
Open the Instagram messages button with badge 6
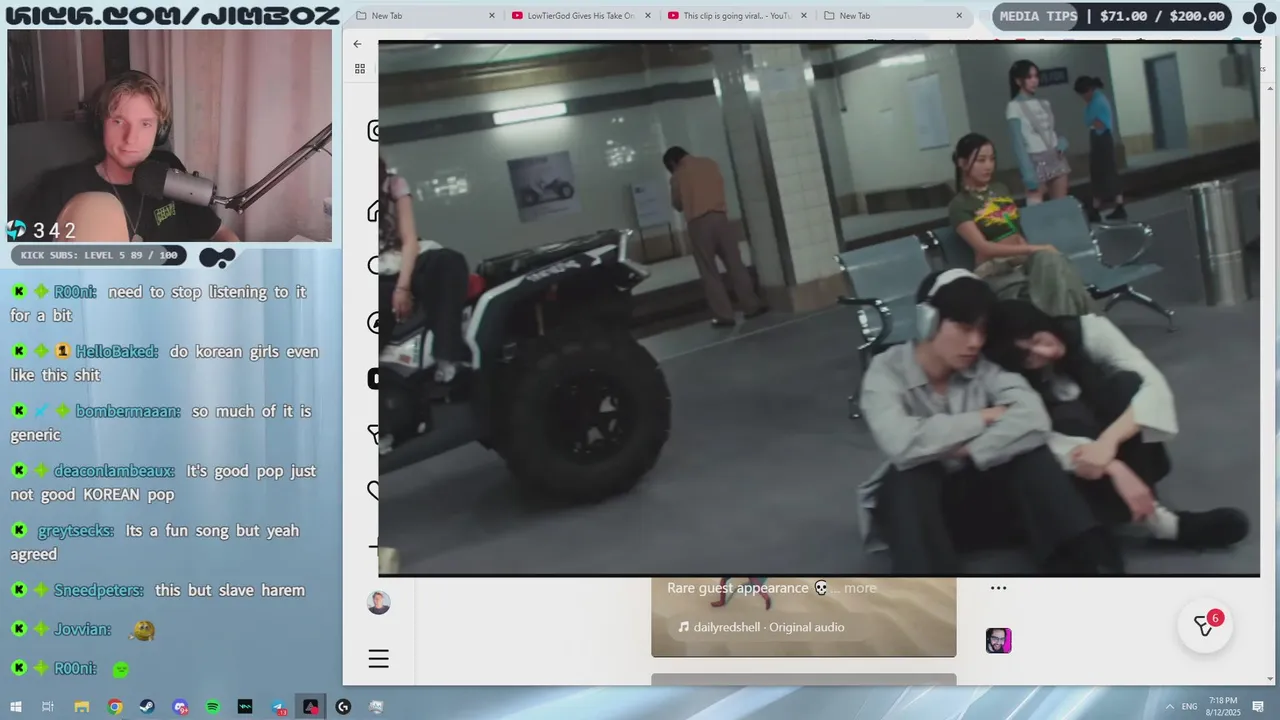[1205, 625]
